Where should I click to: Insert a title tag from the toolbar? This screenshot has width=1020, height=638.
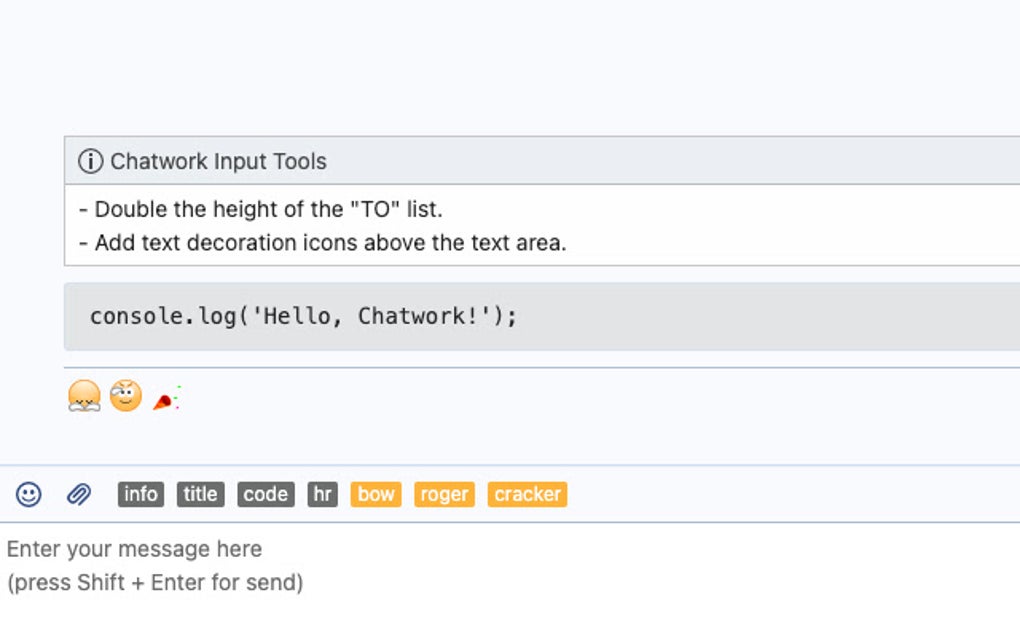pyautogui.click(x=200, y=494)
